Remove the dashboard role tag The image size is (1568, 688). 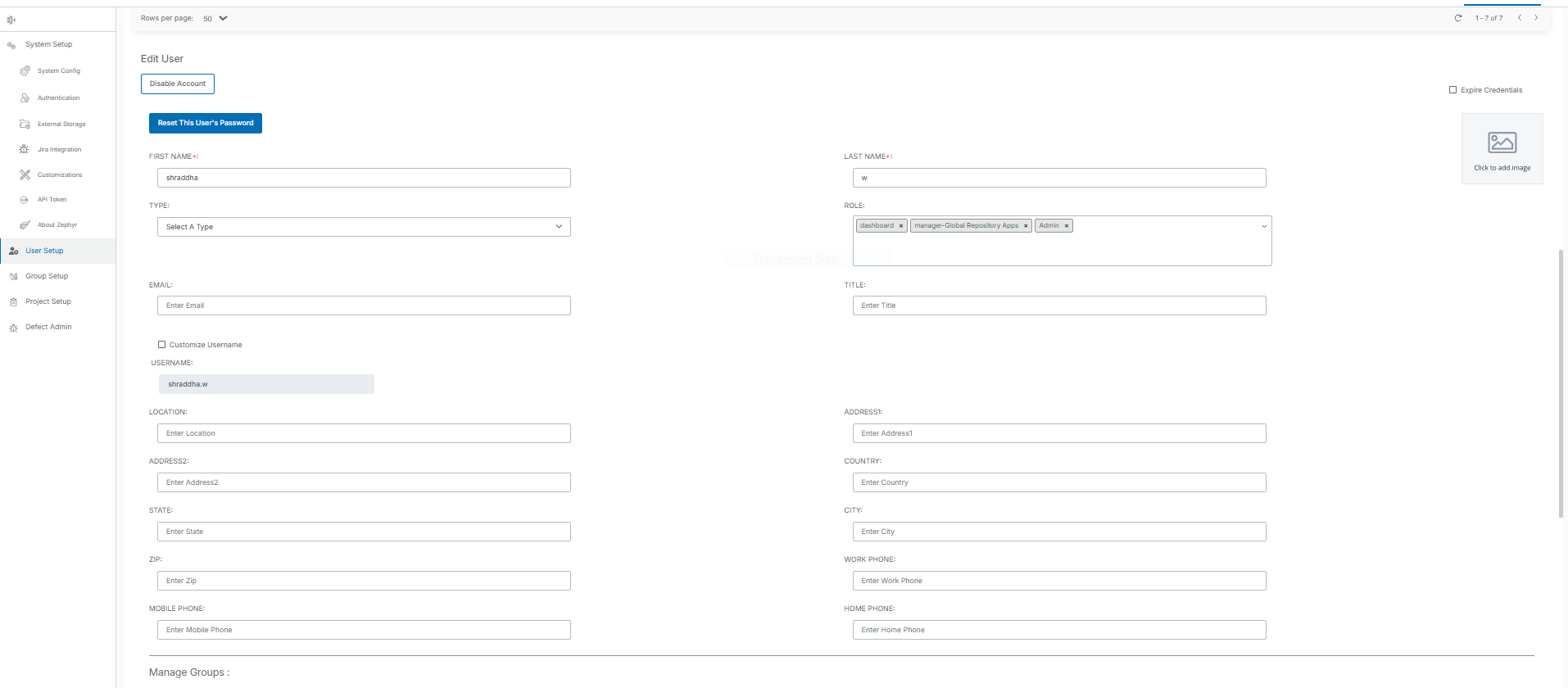(901, 226)
